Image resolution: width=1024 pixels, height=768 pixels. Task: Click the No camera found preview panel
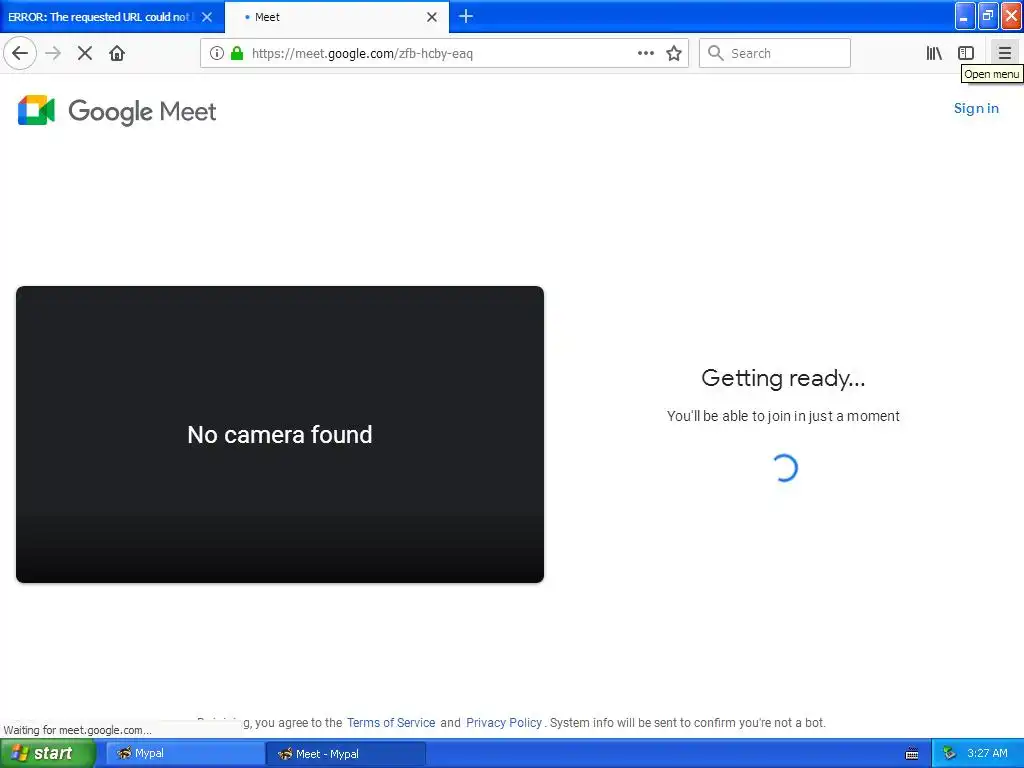coord(280,434)
